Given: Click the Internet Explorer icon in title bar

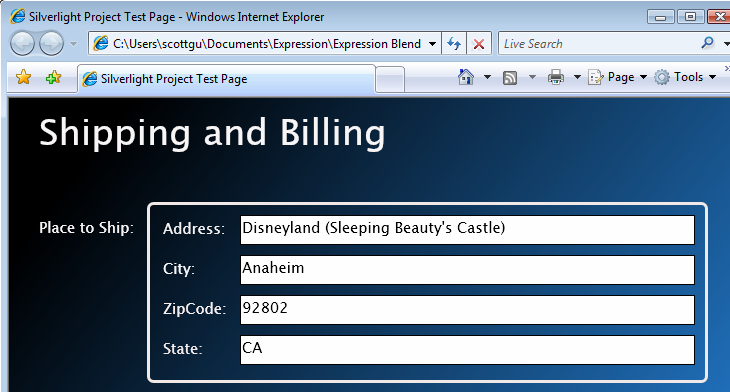Looking at the screenshot, I should pyautogui.click(x=18, y=16).
